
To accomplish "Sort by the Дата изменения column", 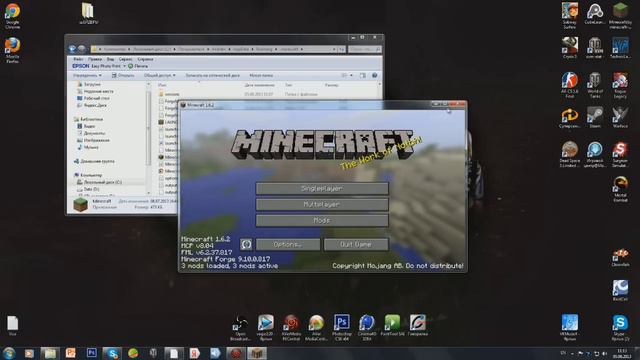I will click(x=259, y=85).
